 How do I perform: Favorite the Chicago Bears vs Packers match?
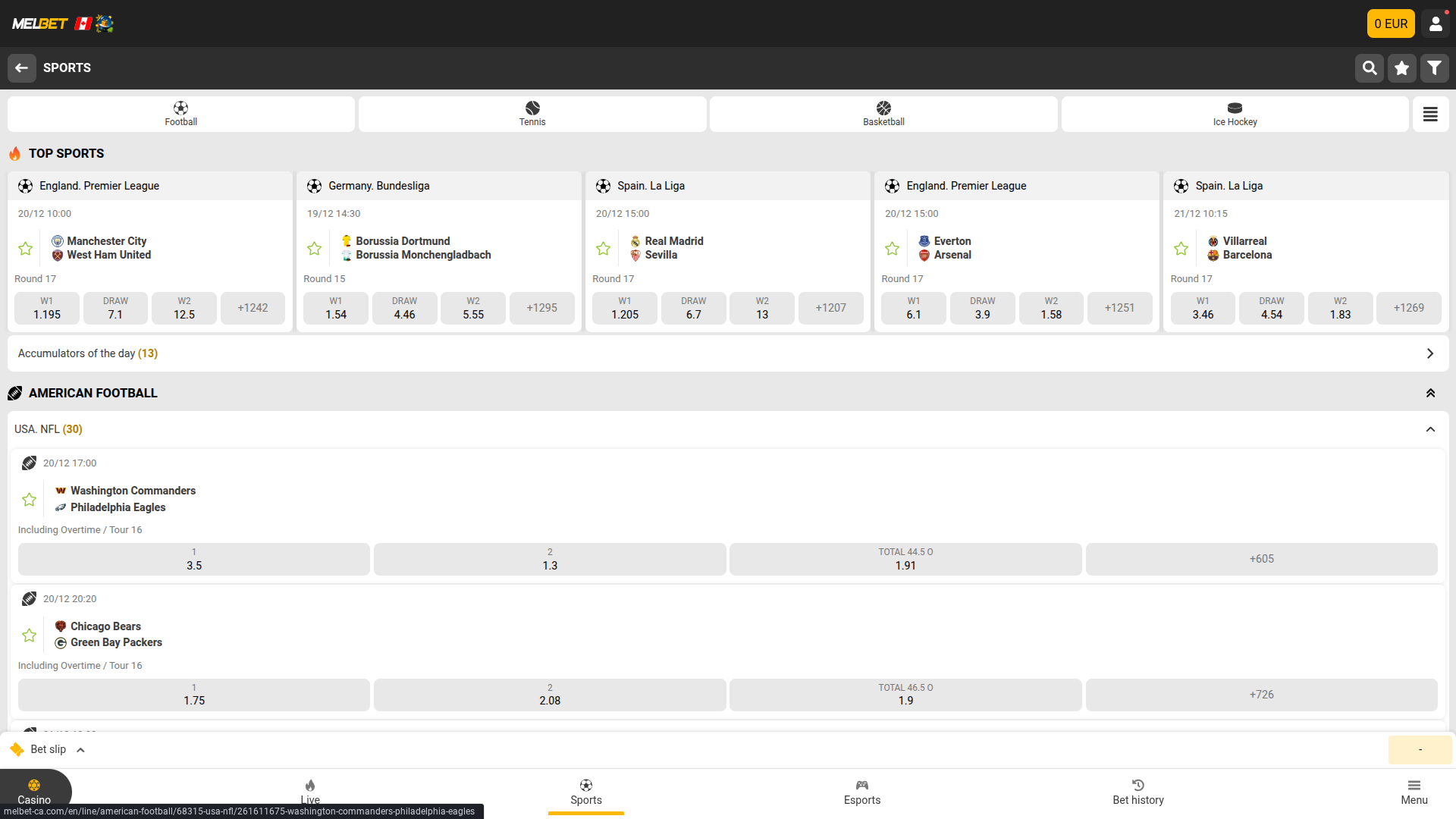pyautogui.click(x=29, y=635)
